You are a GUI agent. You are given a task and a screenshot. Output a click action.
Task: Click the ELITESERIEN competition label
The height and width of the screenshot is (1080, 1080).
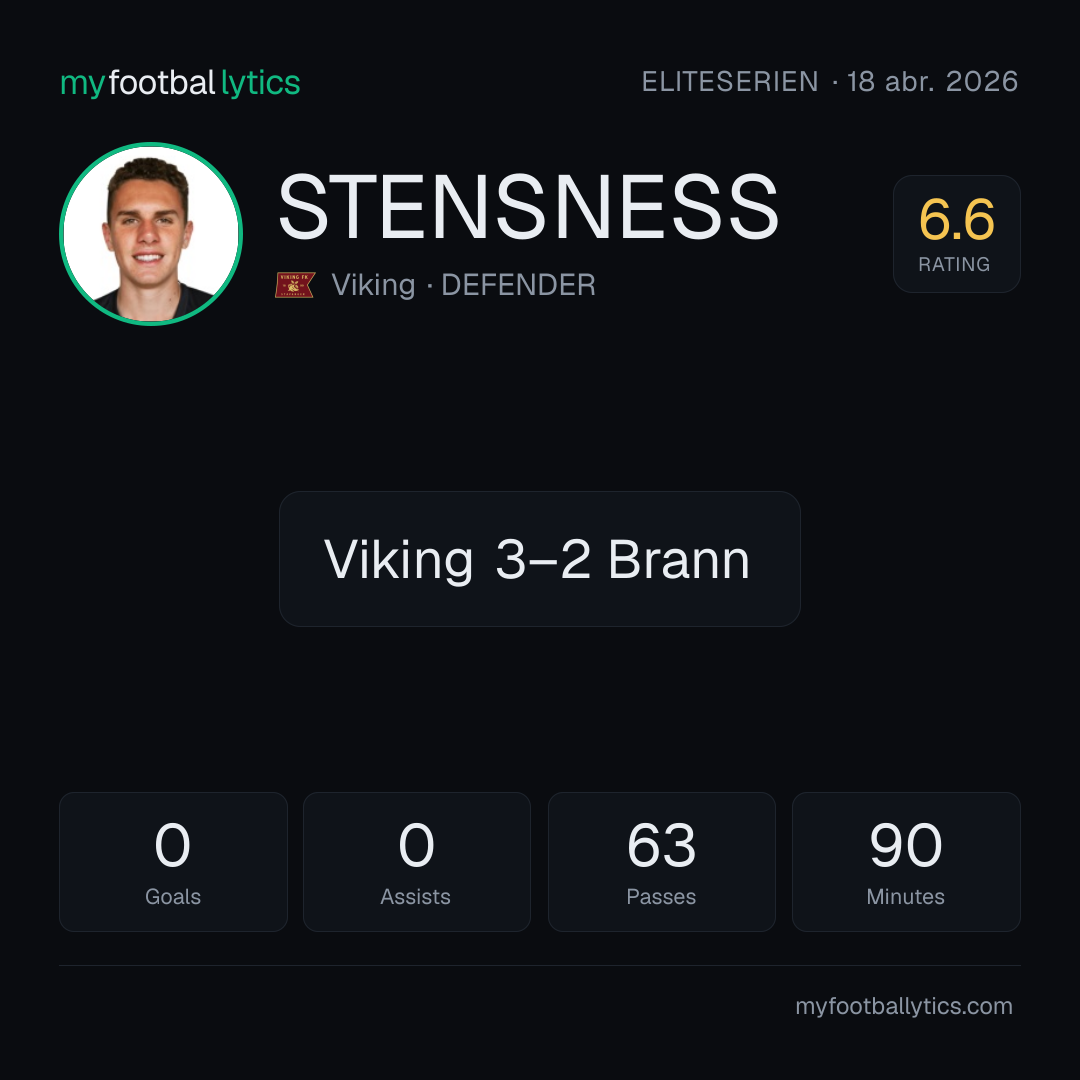click(730, 82)
